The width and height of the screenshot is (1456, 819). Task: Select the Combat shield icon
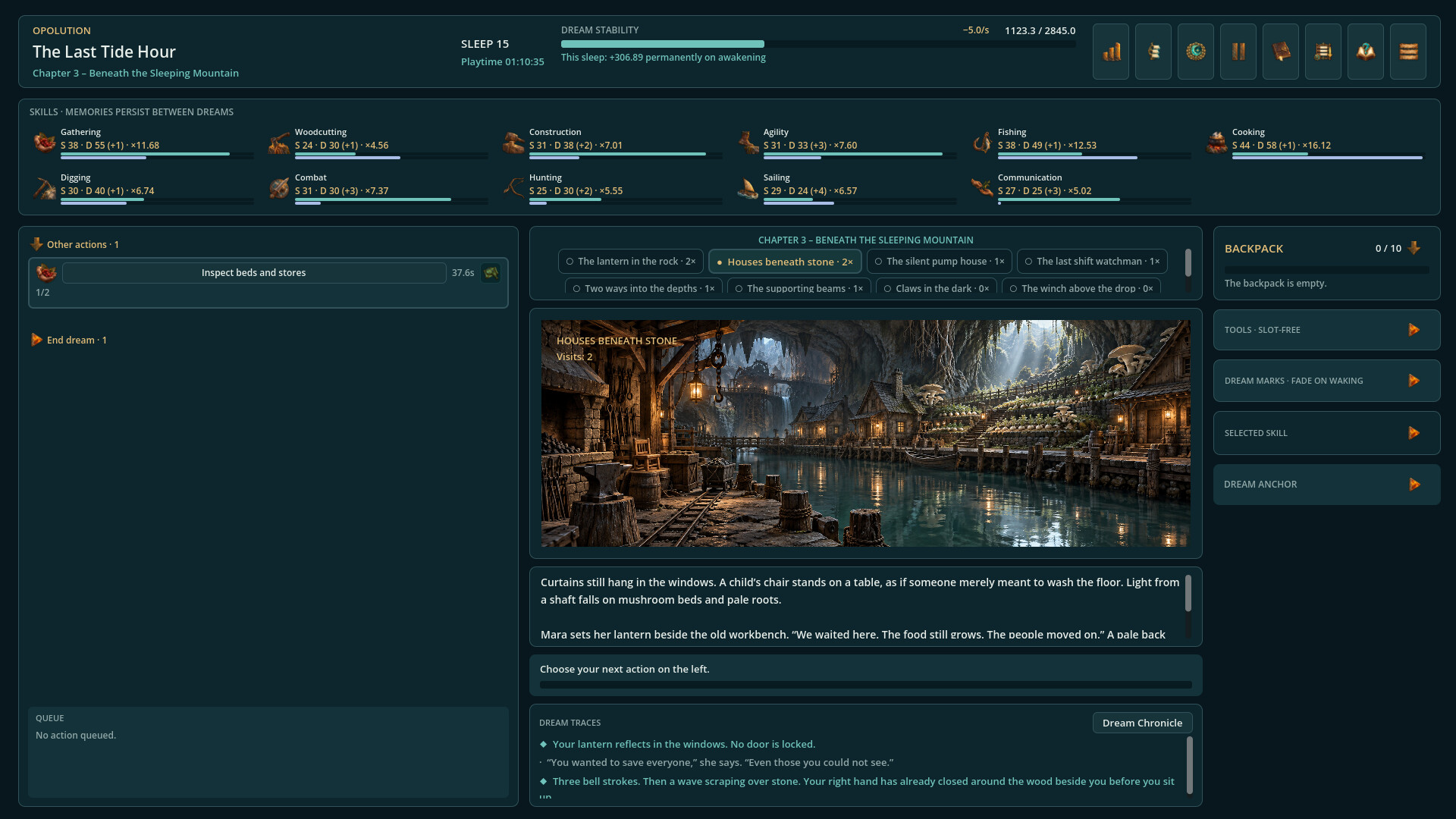coord(278,187)
